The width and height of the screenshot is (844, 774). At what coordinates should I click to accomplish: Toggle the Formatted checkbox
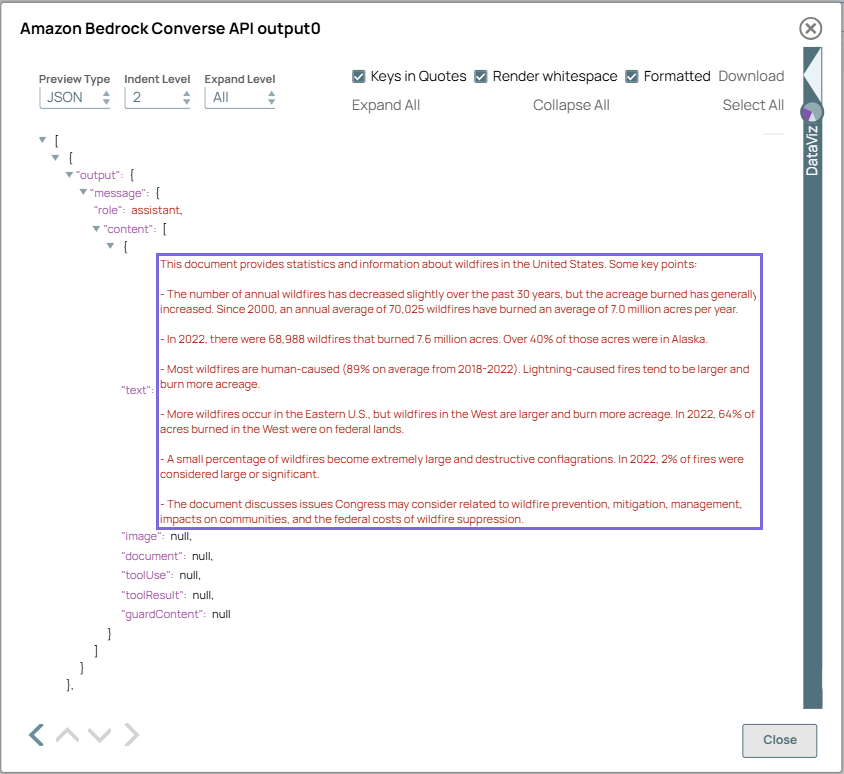click(x=632, y=76)
